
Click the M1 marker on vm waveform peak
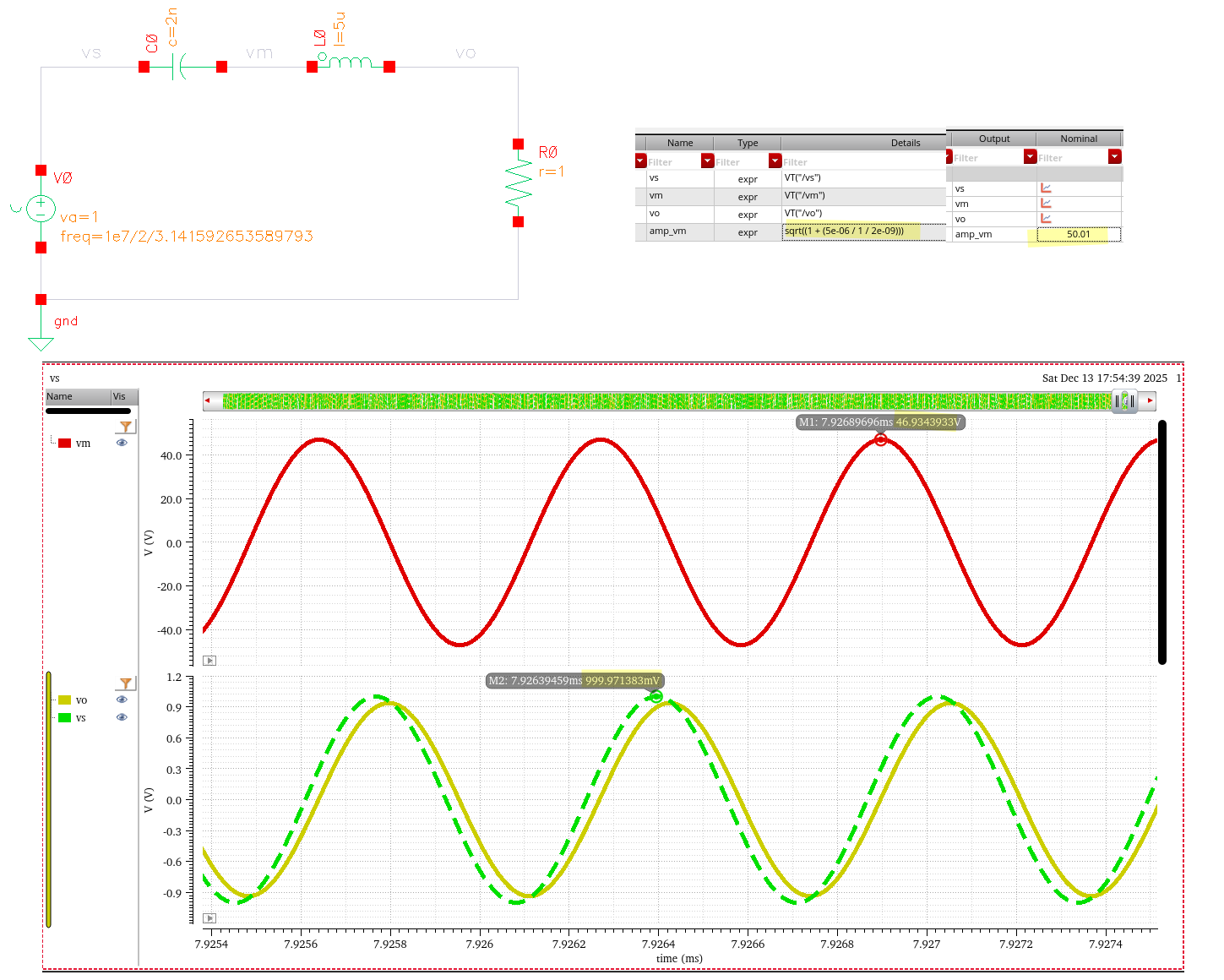pos(880,440)
